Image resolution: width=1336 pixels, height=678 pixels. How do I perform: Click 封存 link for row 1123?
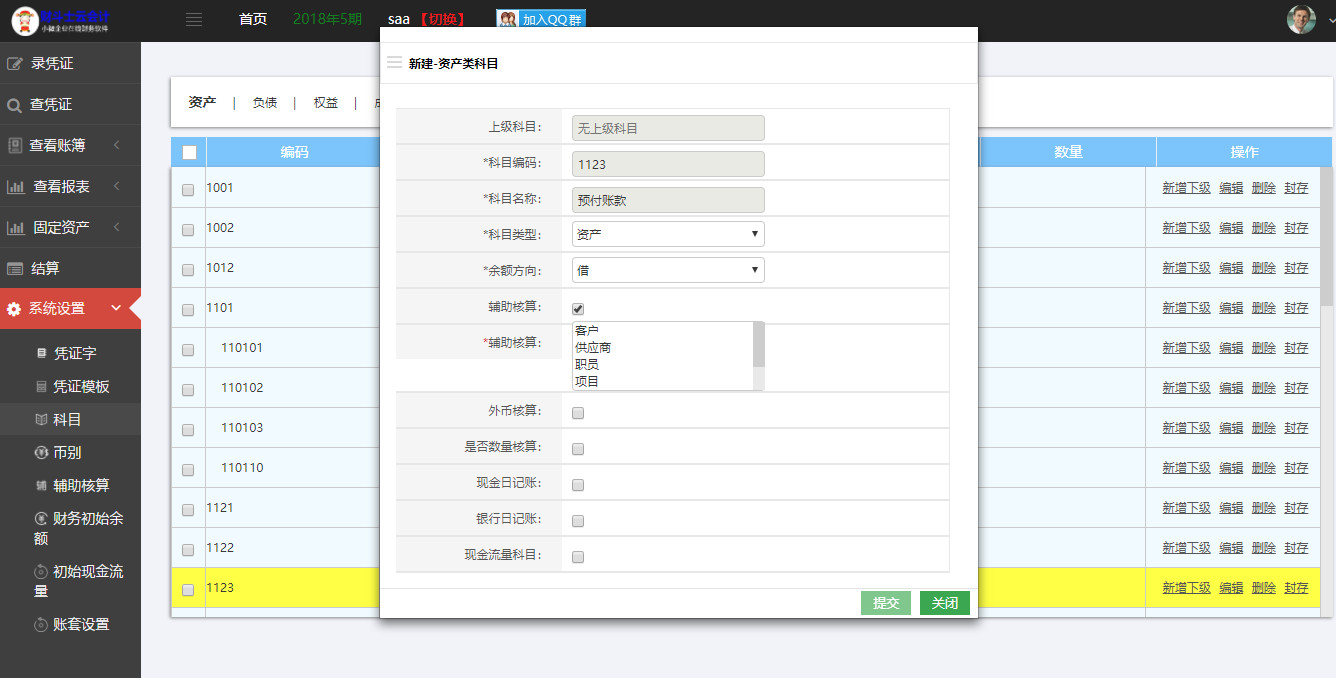click(1296, 588)
